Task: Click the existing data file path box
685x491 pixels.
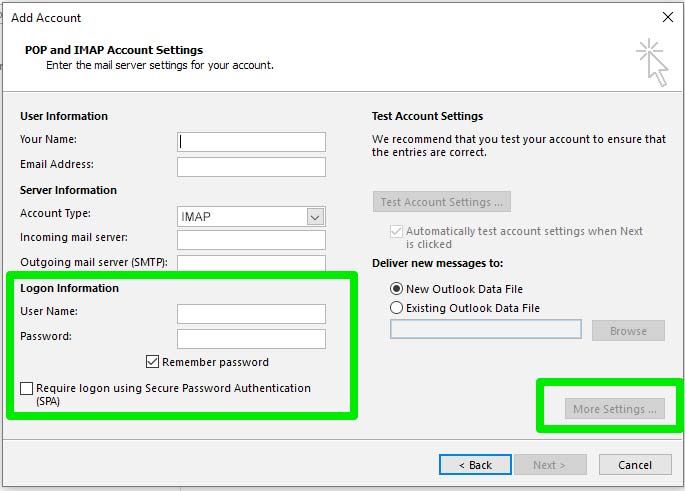Action: (x=486, y=329)
